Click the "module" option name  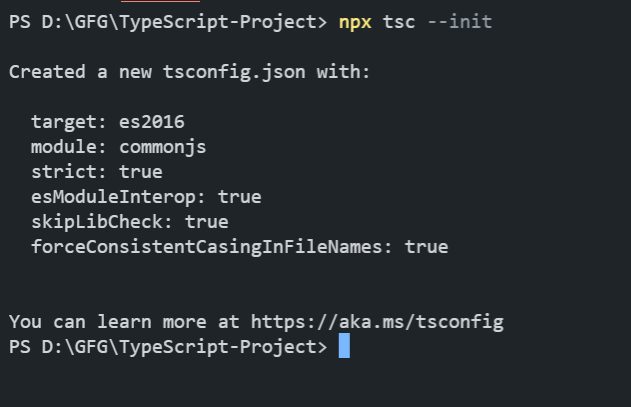point(64,147)
